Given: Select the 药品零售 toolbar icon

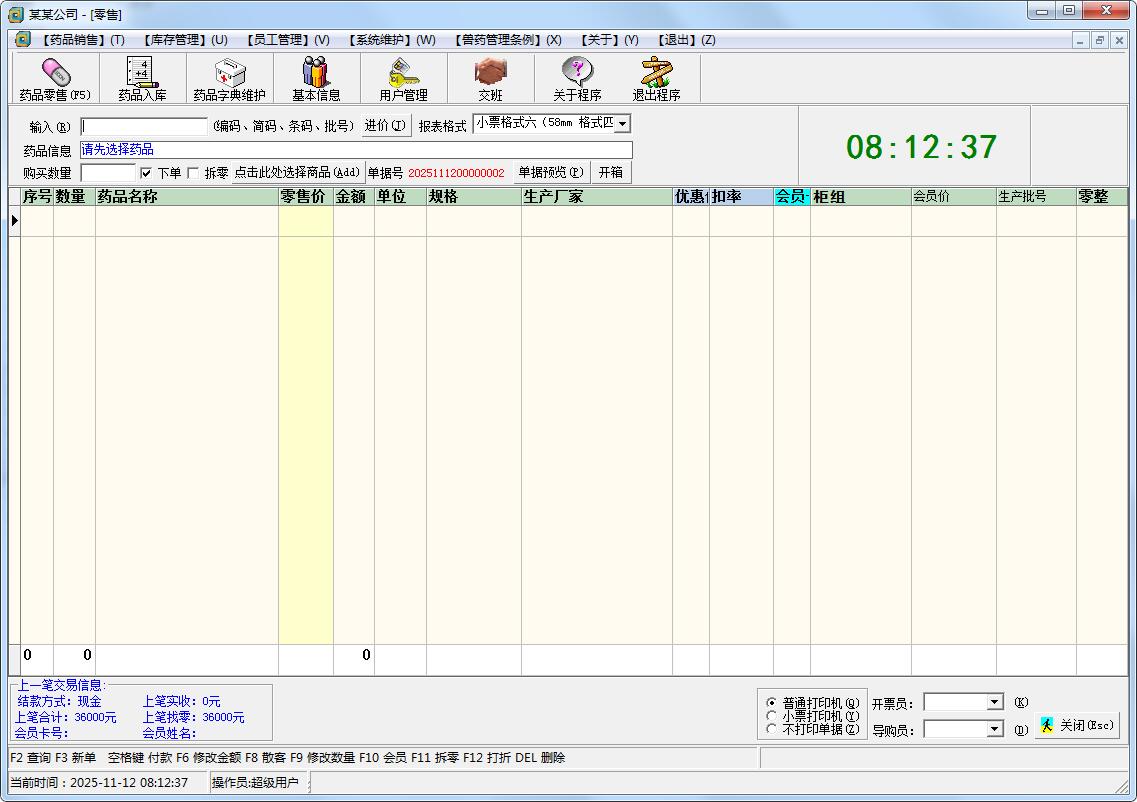Looking at the screenshot, I should pyautogui.click(x=54, y=78).
